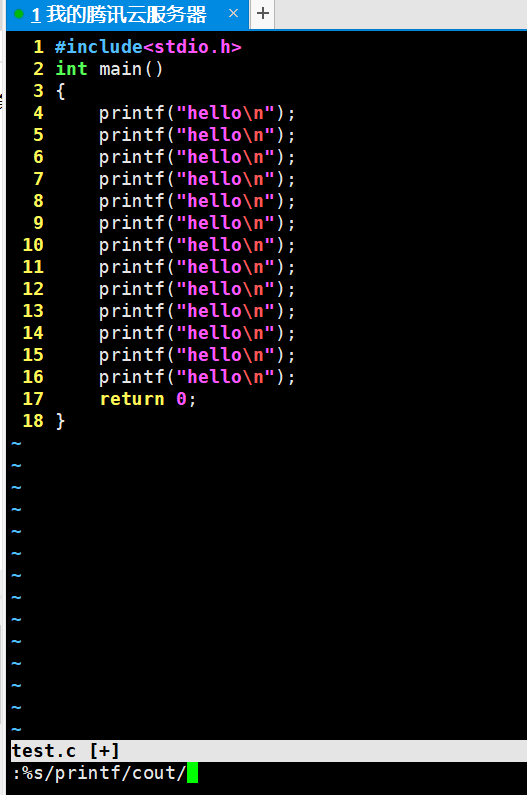This screenshot has height=795, width=527.
Task: Click the #include<stdio.h> line
Action: (x=148, y=47)
